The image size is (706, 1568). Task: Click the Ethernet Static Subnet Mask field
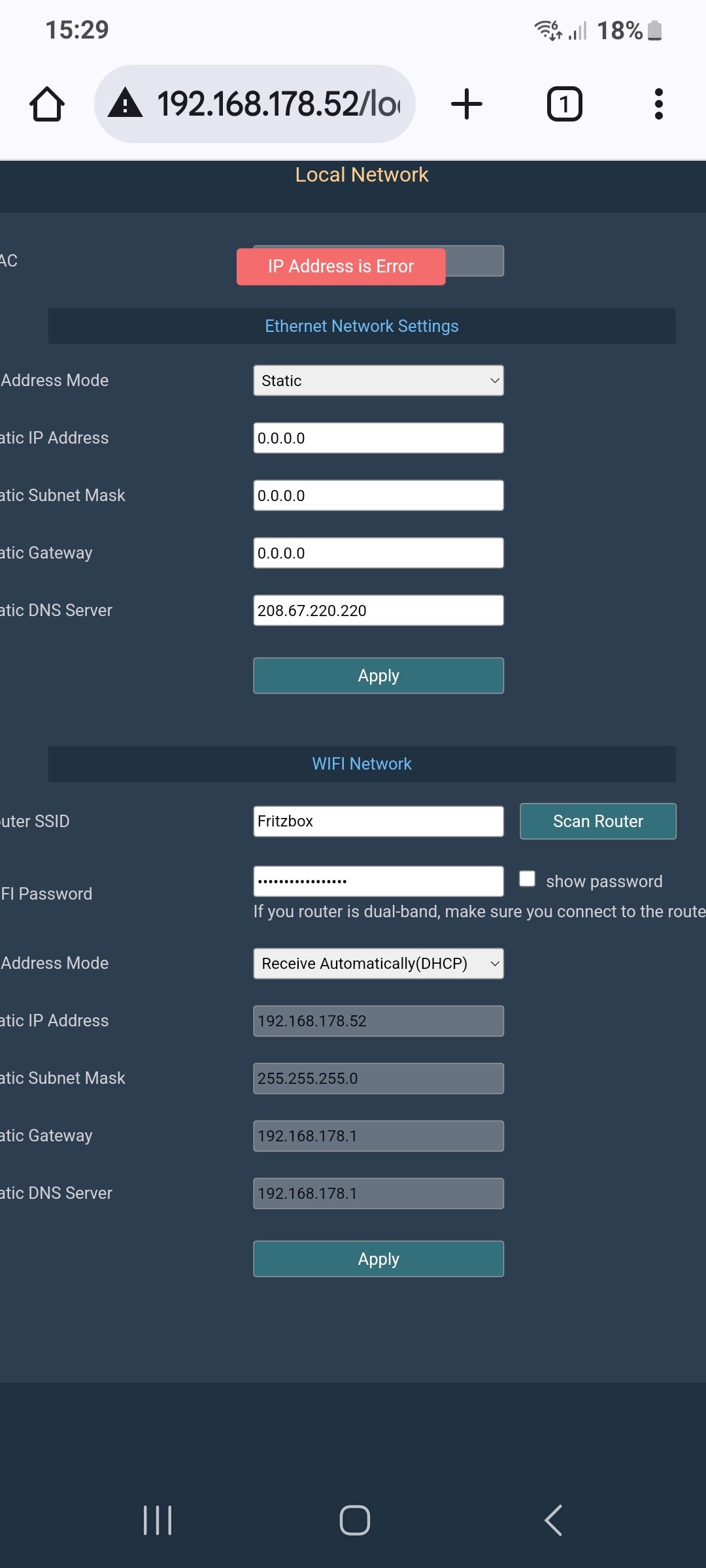pyautogui.click(x=378, y=495)
